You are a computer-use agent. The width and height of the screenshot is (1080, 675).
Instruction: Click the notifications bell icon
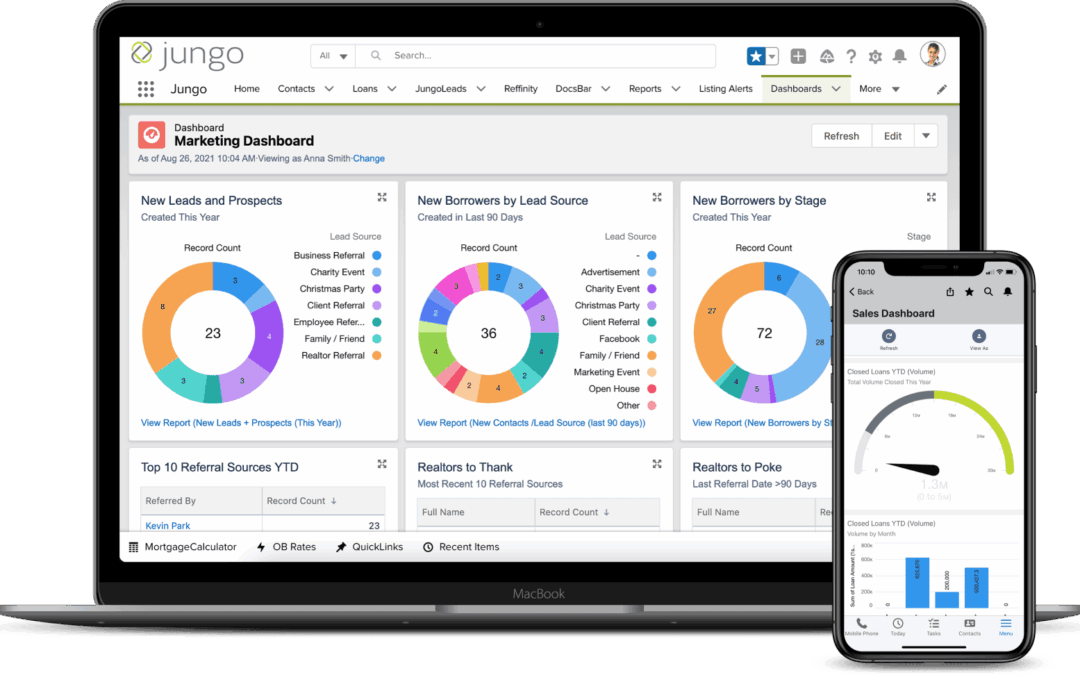[901, 56]
